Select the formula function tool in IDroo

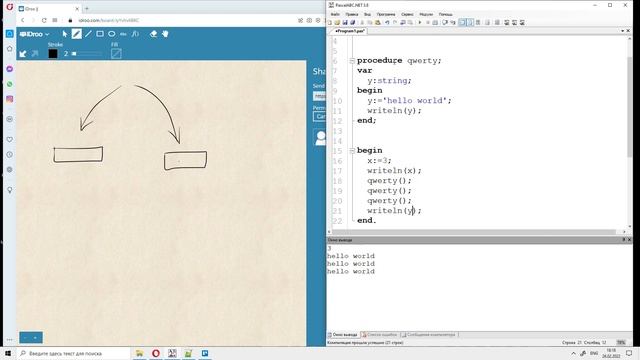click(135, 34)
